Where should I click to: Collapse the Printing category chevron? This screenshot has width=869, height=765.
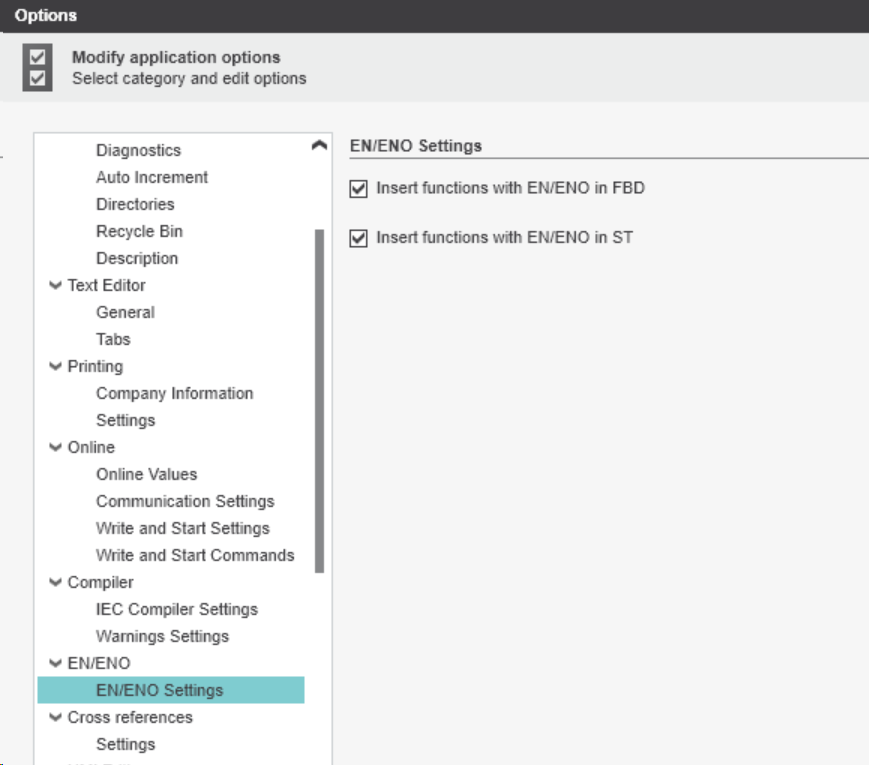click(x=55, y=366)
